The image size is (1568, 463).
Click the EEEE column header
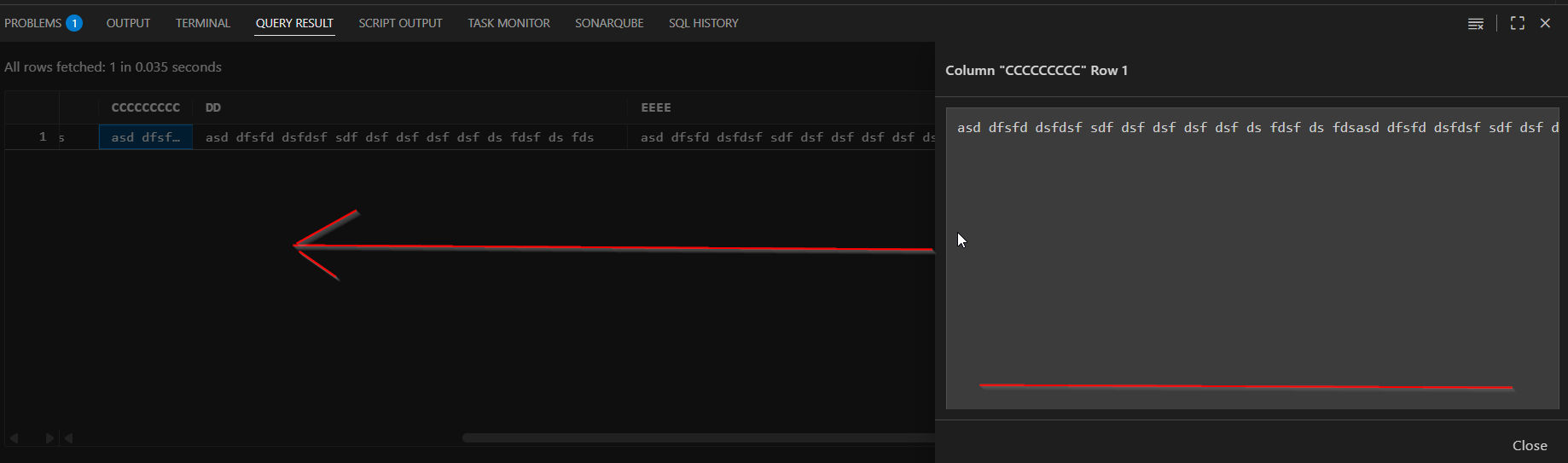click(656, 107)
